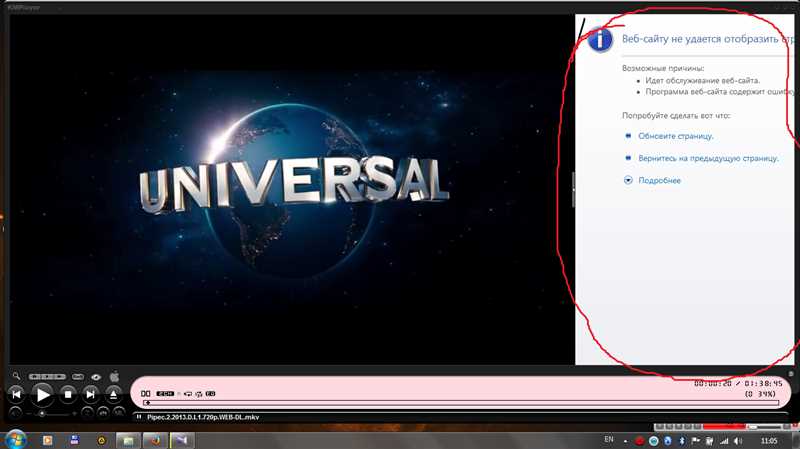
Task: Click the middle round button below the Next button
Action: point(104,413)
